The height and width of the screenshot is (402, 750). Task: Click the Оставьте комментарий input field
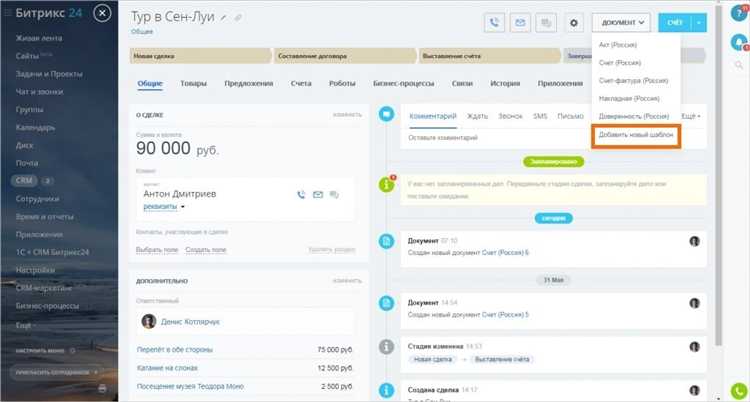480,136
